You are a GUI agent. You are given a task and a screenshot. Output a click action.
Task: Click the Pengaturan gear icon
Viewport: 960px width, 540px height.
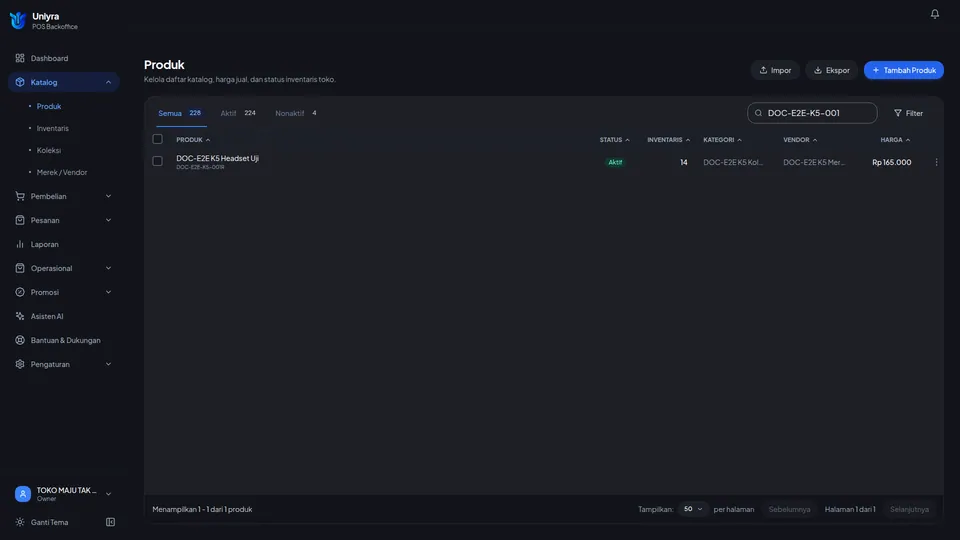point(20,364)
